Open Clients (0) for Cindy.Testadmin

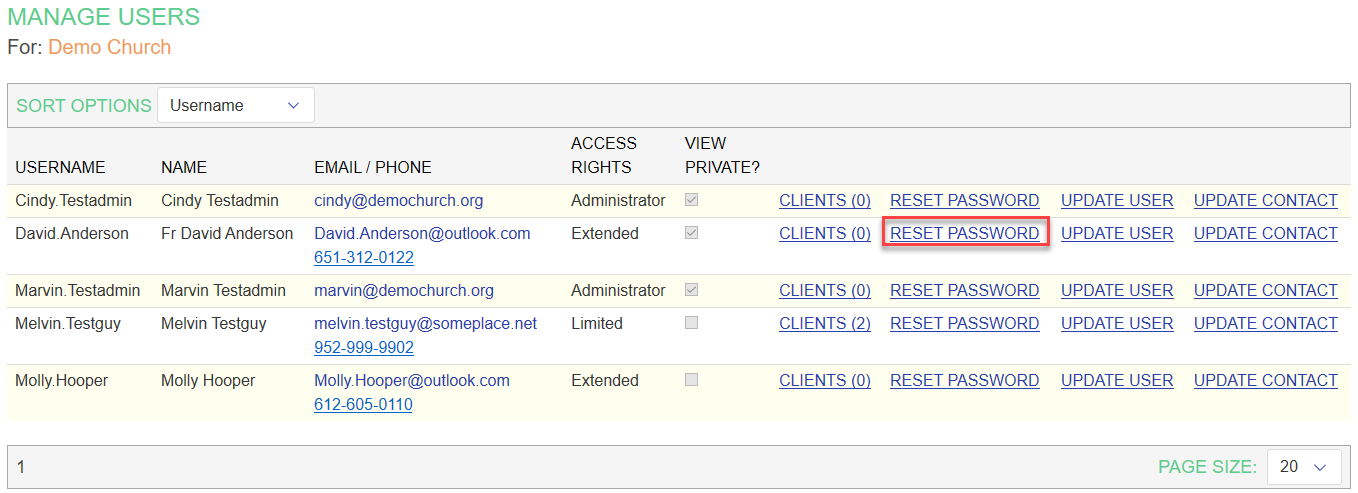coord(825,200)
